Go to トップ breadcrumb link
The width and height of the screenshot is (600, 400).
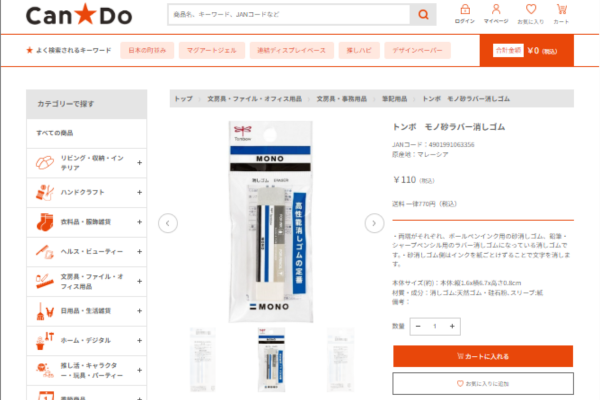pyautogui.click(x=184, y=99)
